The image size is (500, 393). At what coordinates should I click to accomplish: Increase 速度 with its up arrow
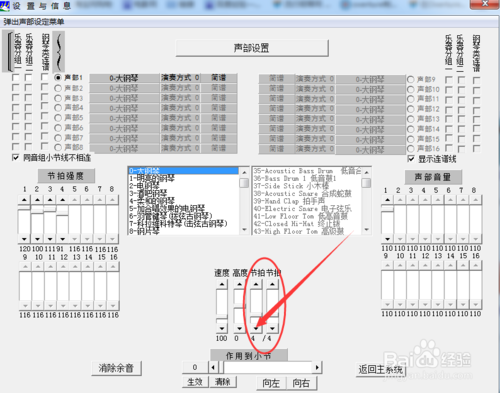coord(222,284)
